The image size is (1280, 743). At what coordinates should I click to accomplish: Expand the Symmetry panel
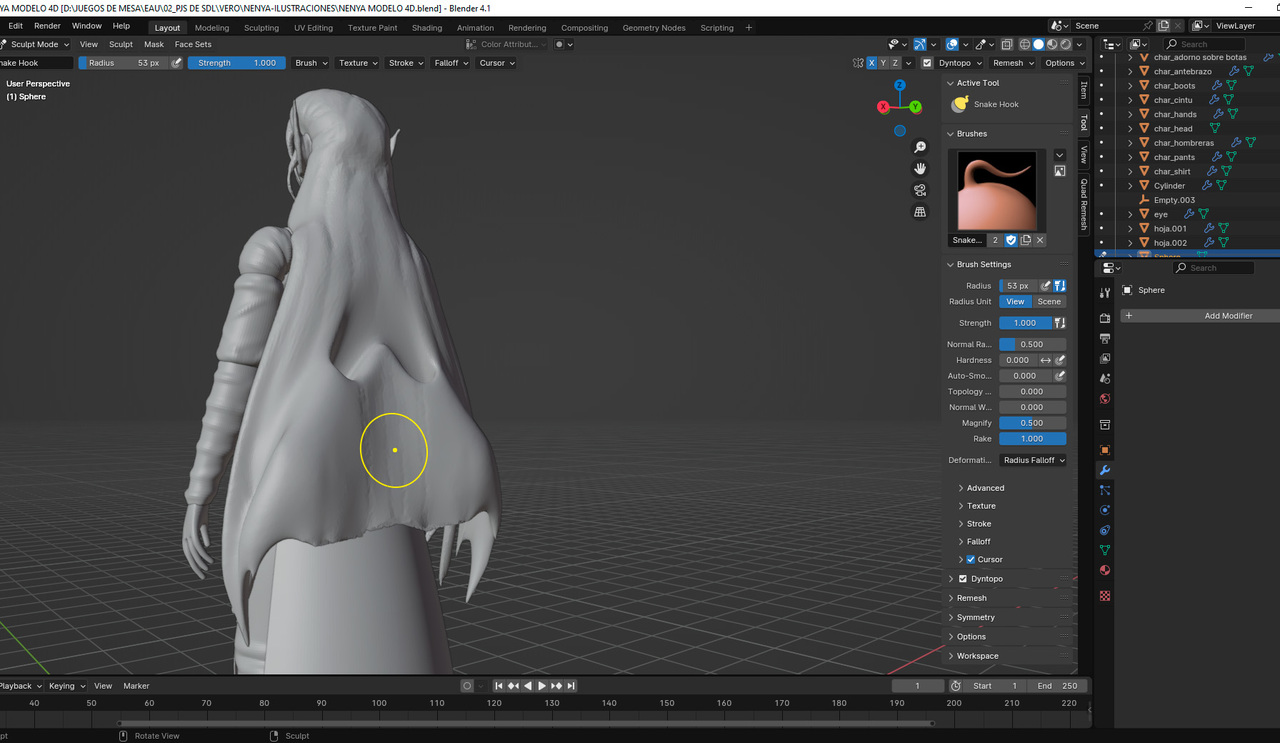(975, 617)
